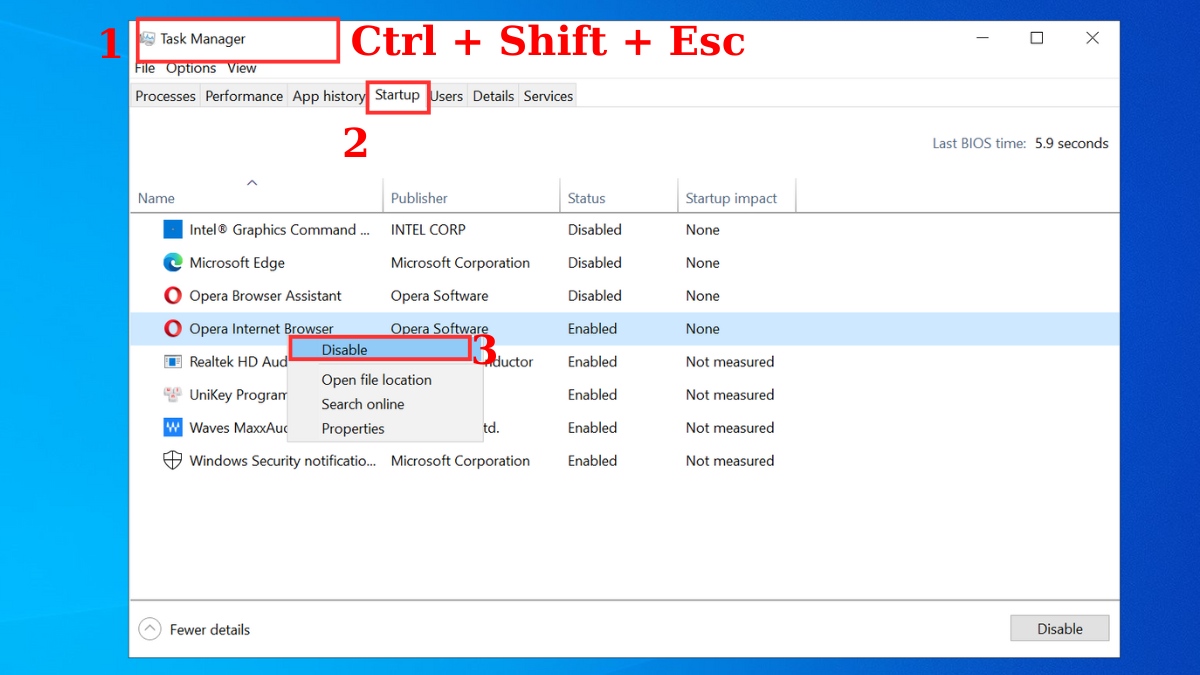Click the Windows Security shield icon

[x=173, y=460]
